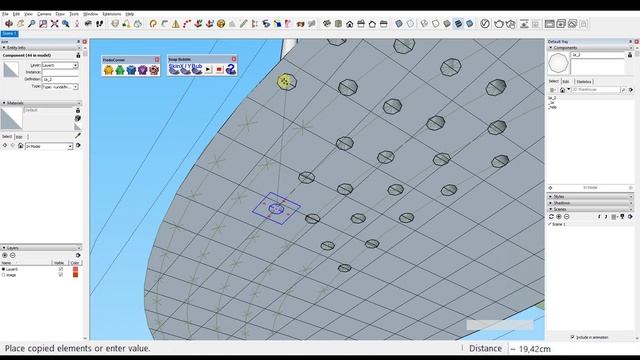Activate the orange curved arrow tool
640x360 pixels.
click(x=153, y=24)
